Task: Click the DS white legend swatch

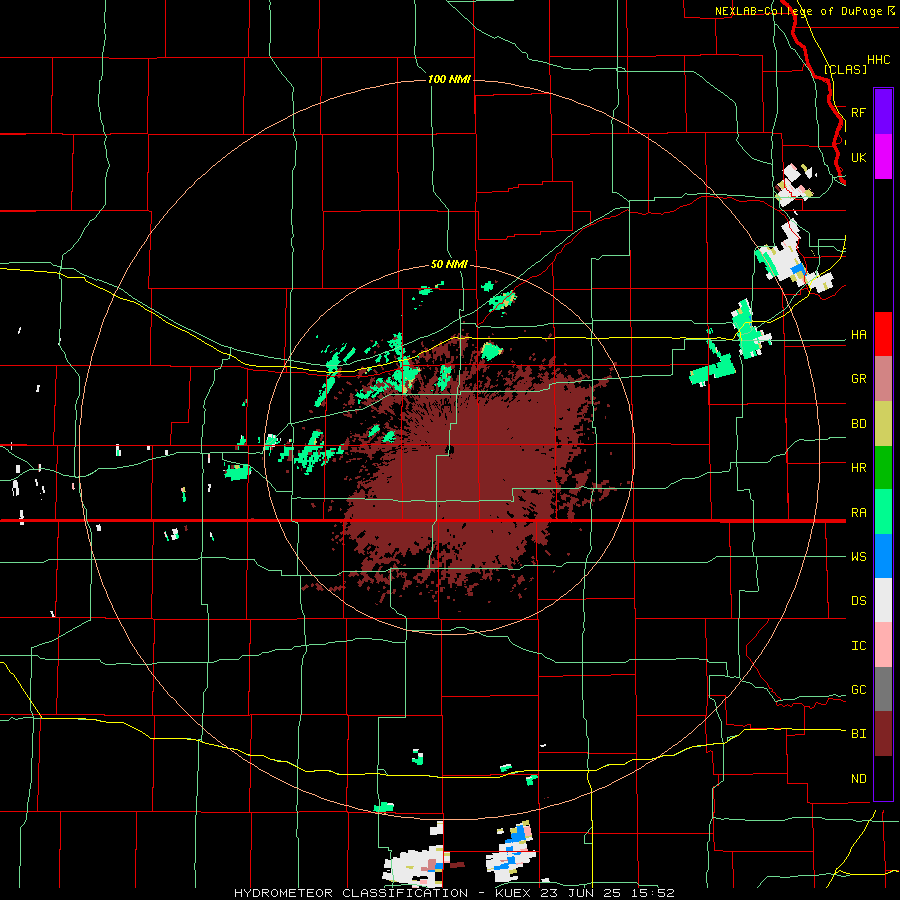Action: click(883, 600)
